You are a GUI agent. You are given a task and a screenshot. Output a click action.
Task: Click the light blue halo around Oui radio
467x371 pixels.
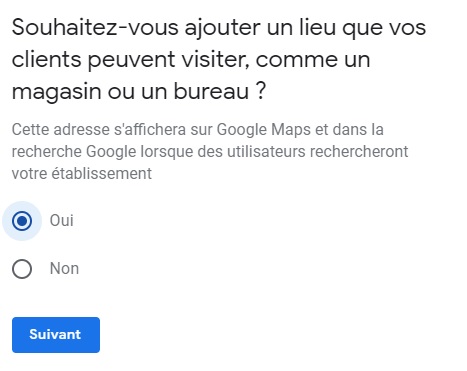pyautogui.click(x=22, y=221)
